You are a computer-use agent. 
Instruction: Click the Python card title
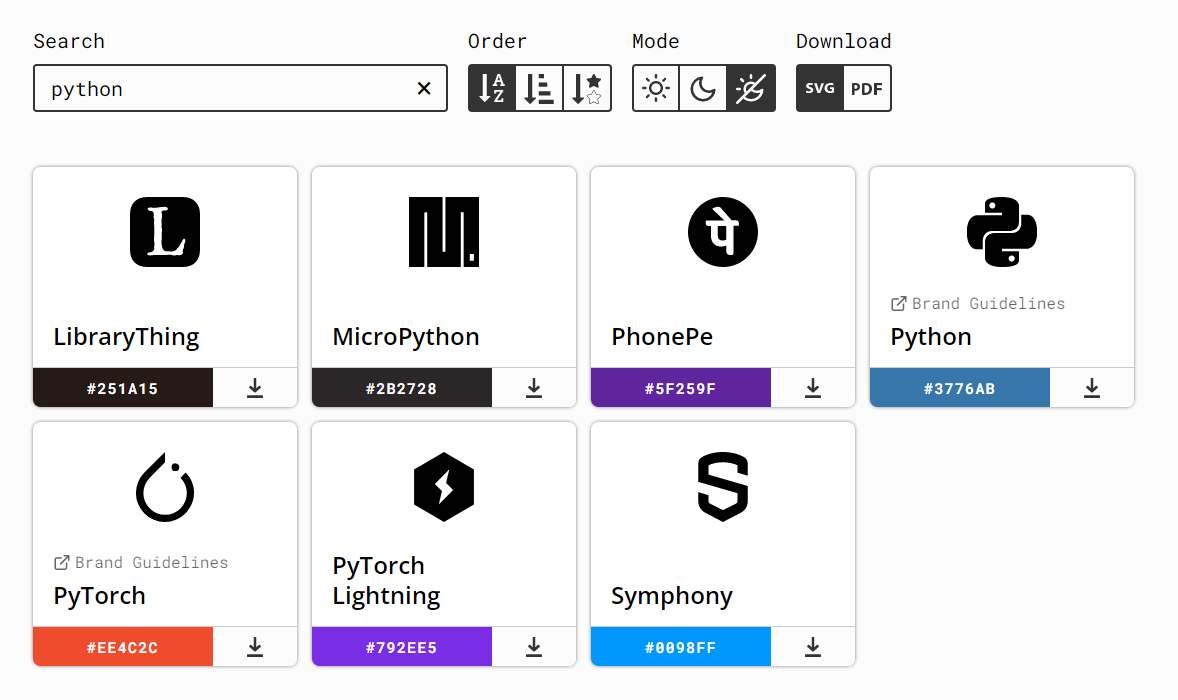tap(931, 337)
